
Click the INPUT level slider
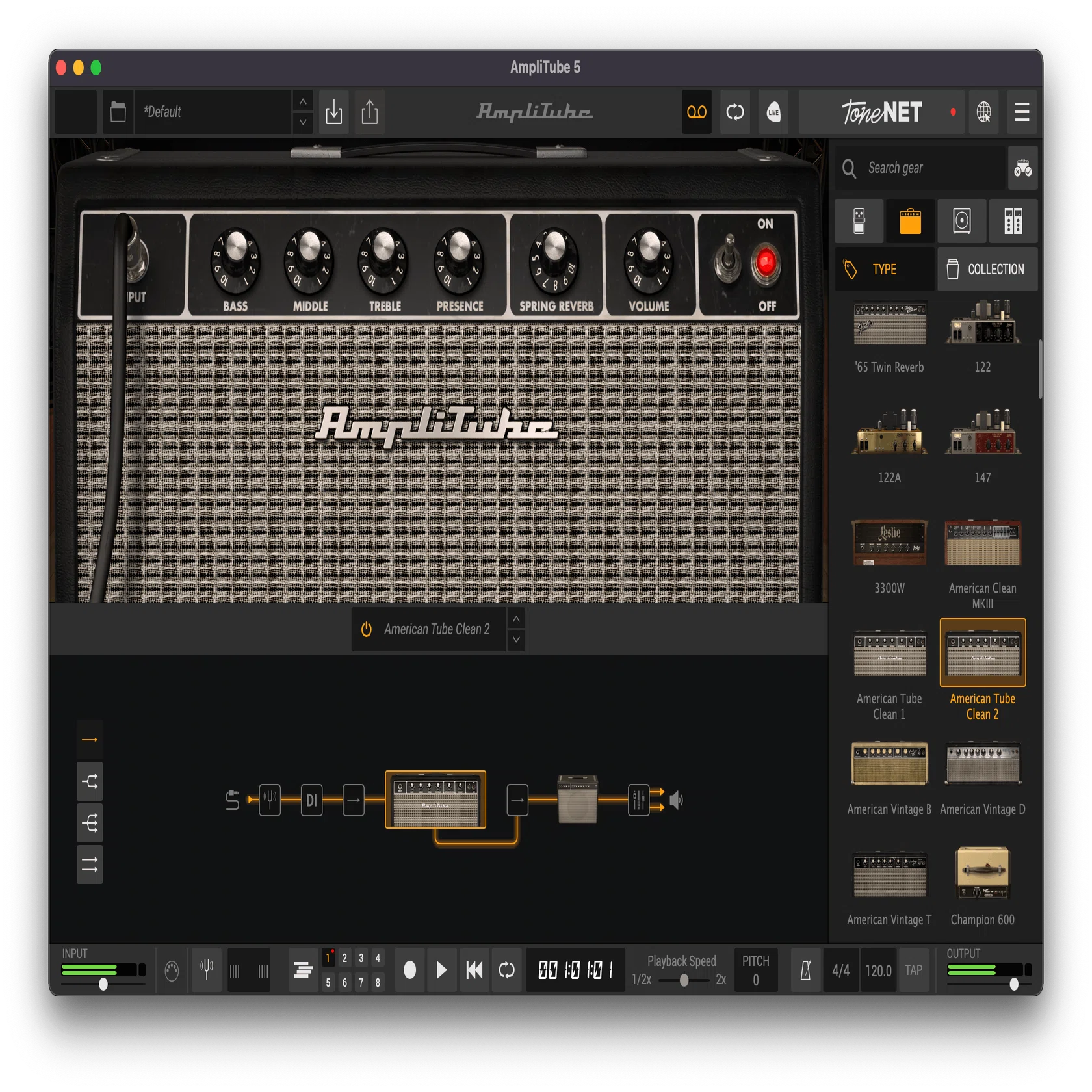(x=103, y=984)
